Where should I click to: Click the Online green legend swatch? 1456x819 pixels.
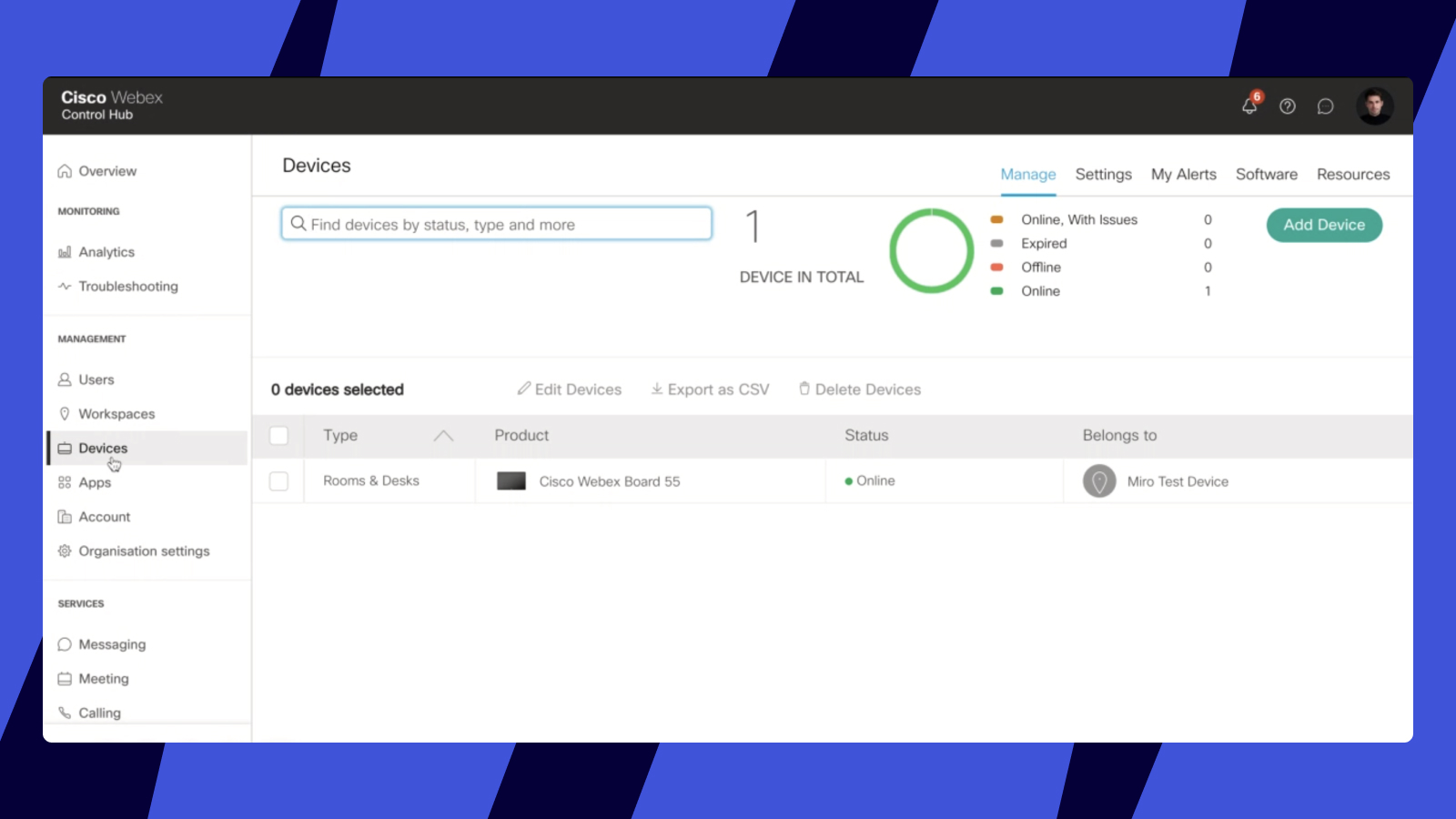tap(996, 291)
